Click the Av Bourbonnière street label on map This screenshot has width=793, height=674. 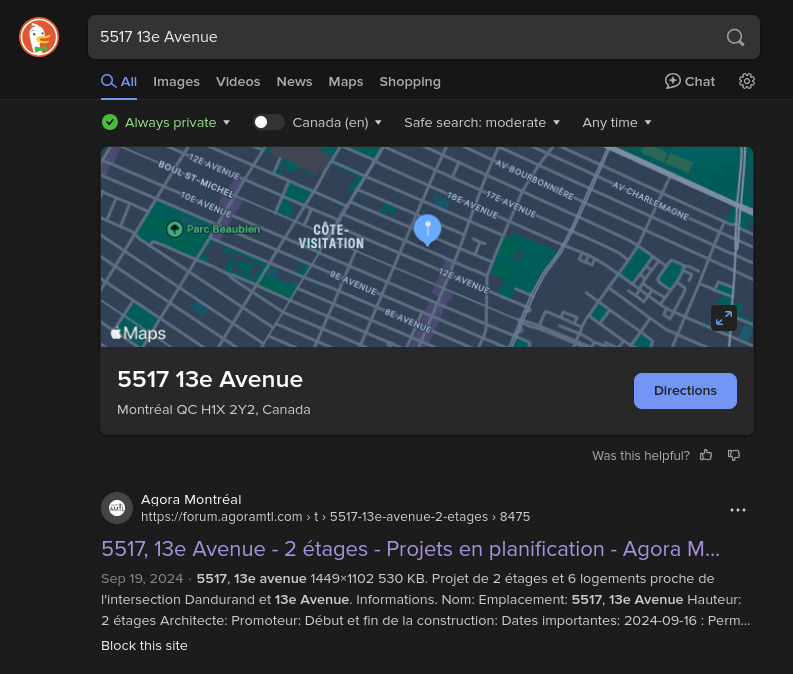pos(534,179)
